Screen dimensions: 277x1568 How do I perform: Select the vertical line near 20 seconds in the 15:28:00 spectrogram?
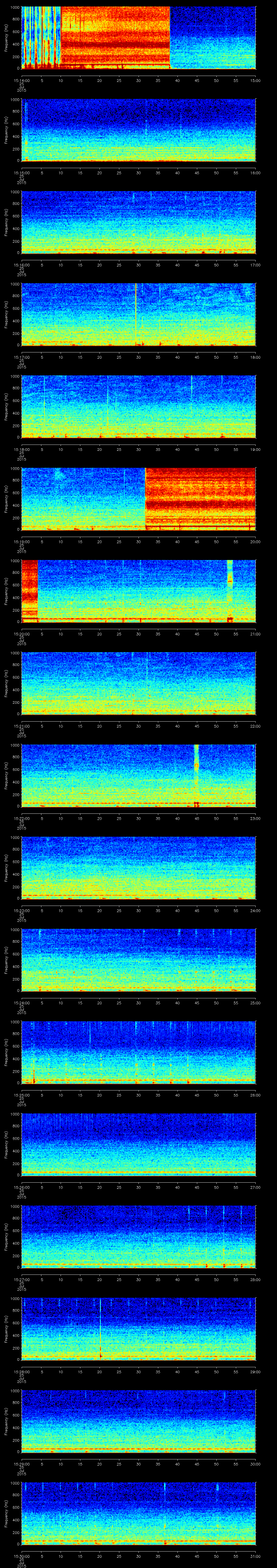click(x=100, y=1329)
